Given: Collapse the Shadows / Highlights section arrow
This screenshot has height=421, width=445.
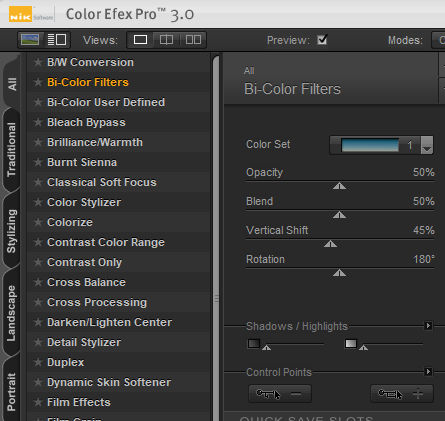Looking at the screenshot, I should coord(428,325).
